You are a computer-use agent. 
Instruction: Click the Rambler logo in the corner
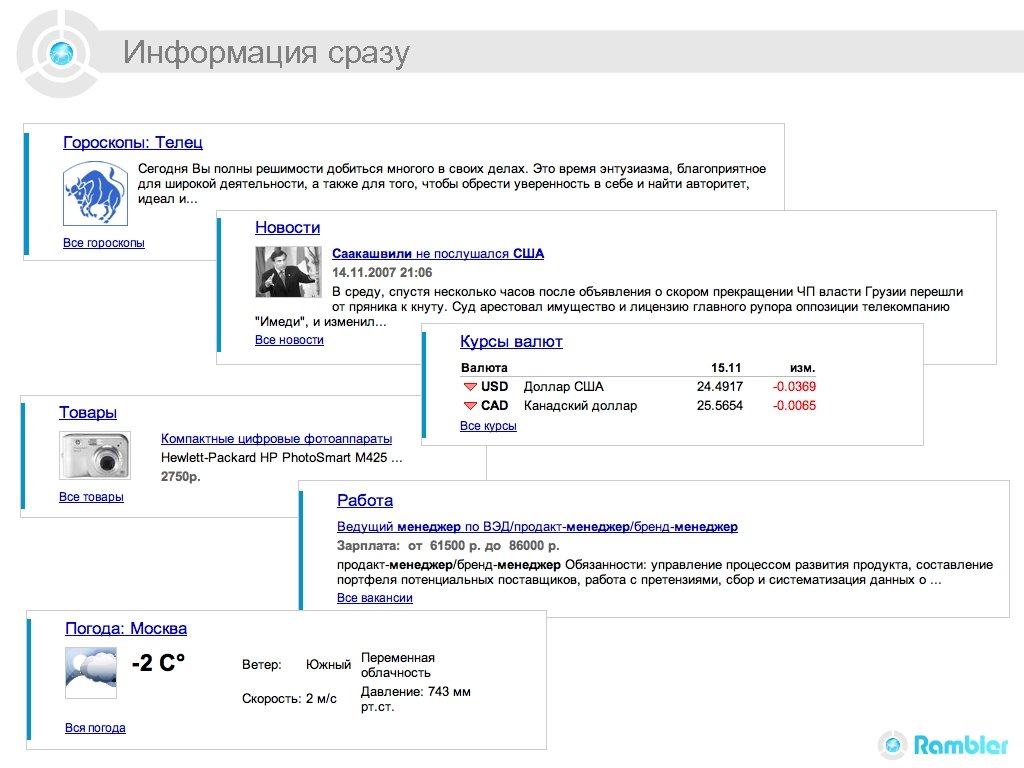(943, 744)
